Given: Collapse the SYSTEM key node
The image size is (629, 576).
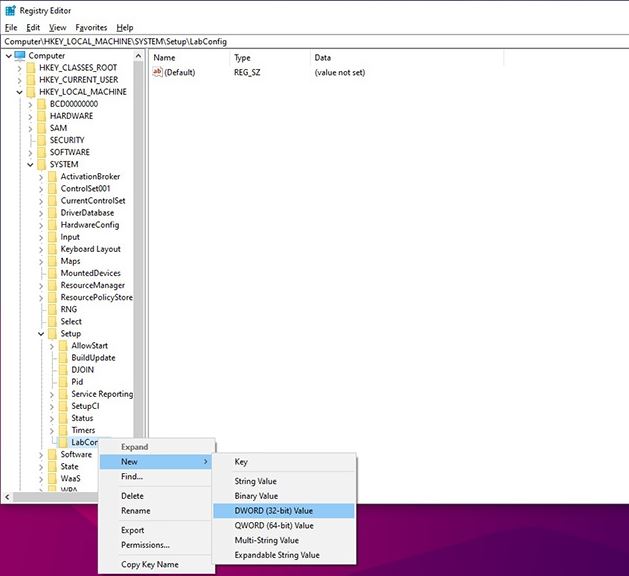Looking at the screenshot, I should [x=30, y=164].
